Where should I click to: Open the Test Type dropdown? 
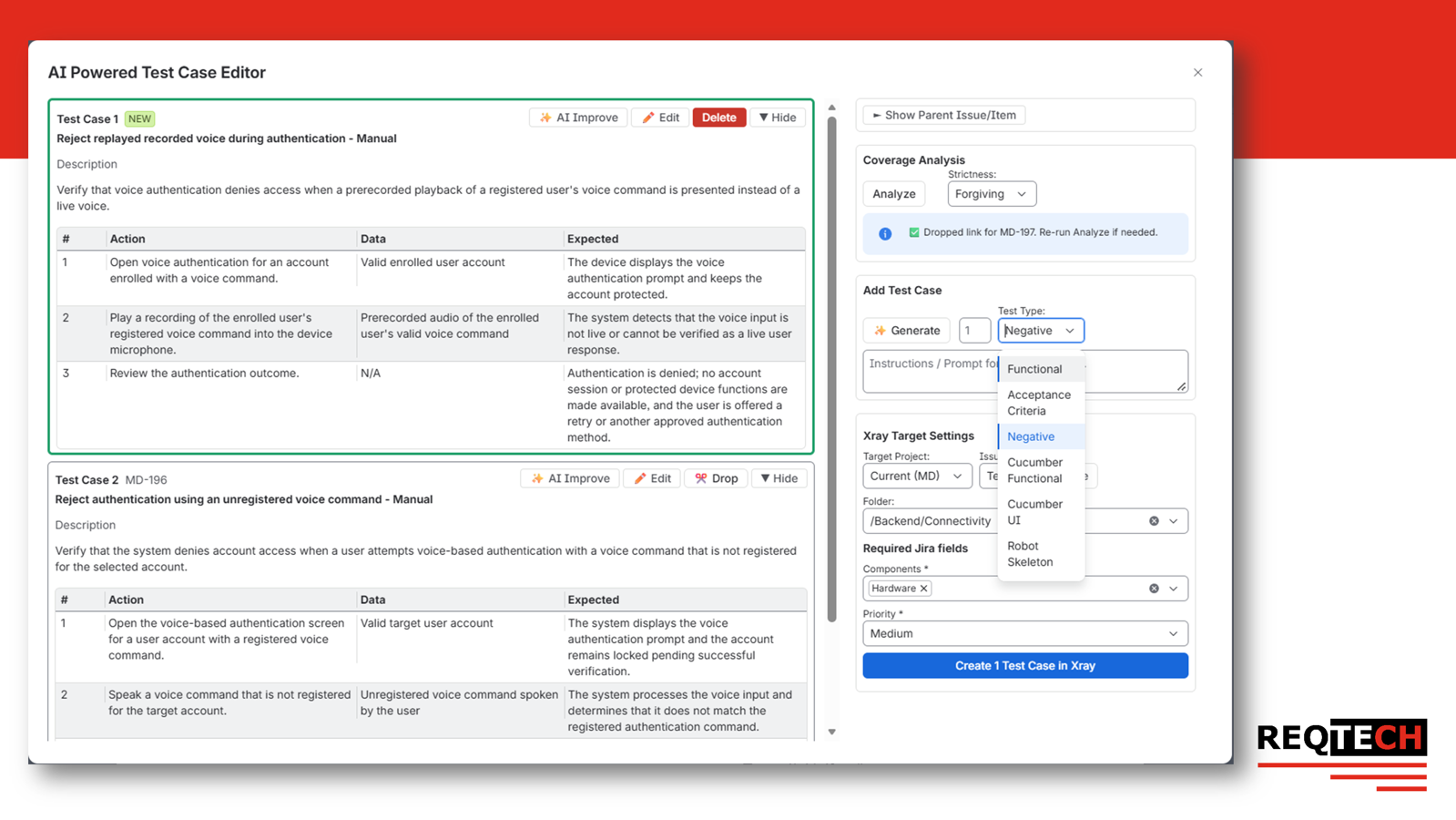point(1041,331)
